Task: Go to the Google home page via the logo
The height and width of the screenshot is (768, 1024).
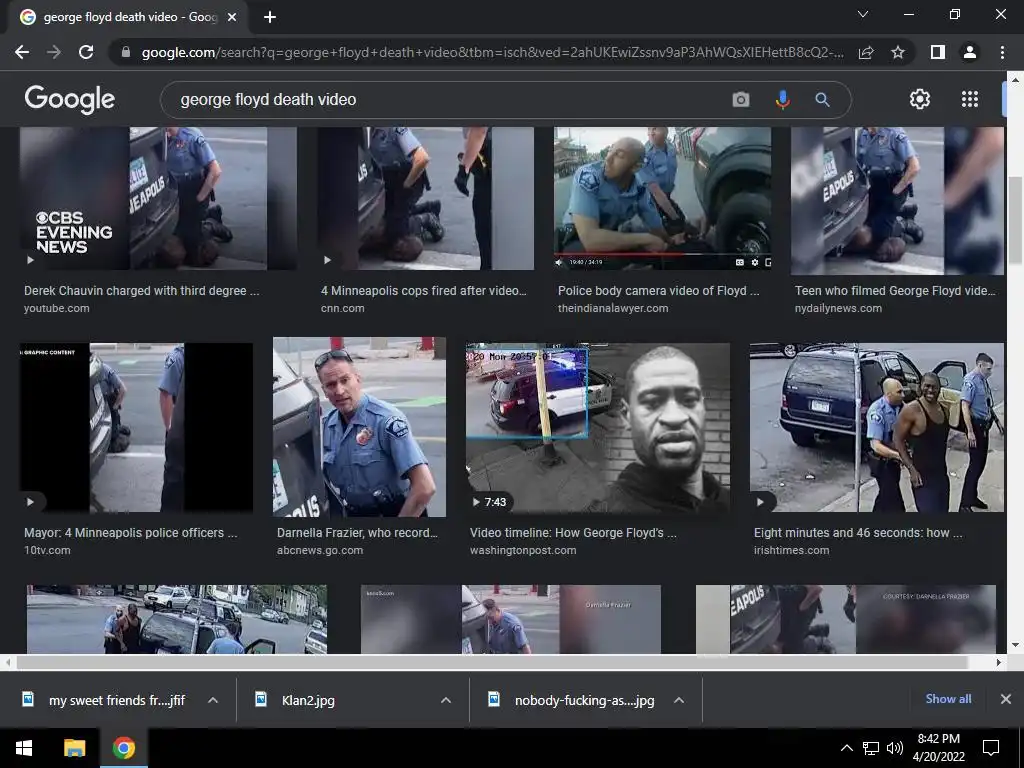Action: (70, 99)
